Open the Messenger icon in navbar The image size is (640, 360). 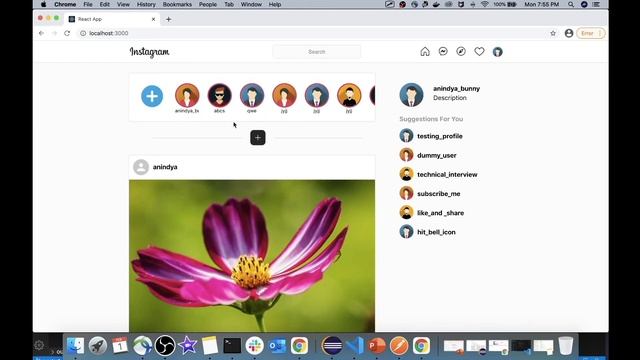[x=443, y=51]
